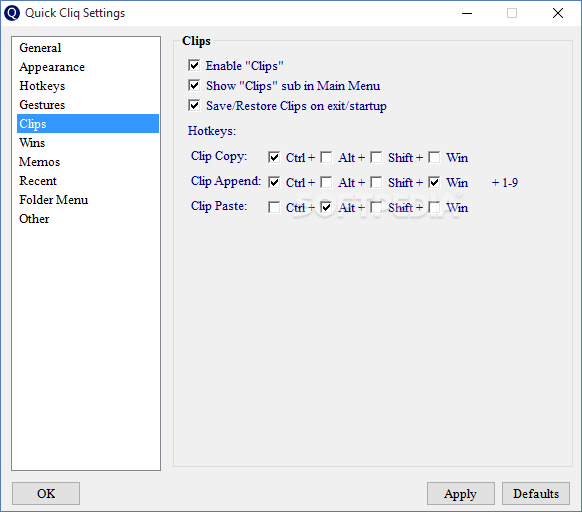Check Win for Clip Copy hotkey
582x512 pixels.
pos(434,157)
